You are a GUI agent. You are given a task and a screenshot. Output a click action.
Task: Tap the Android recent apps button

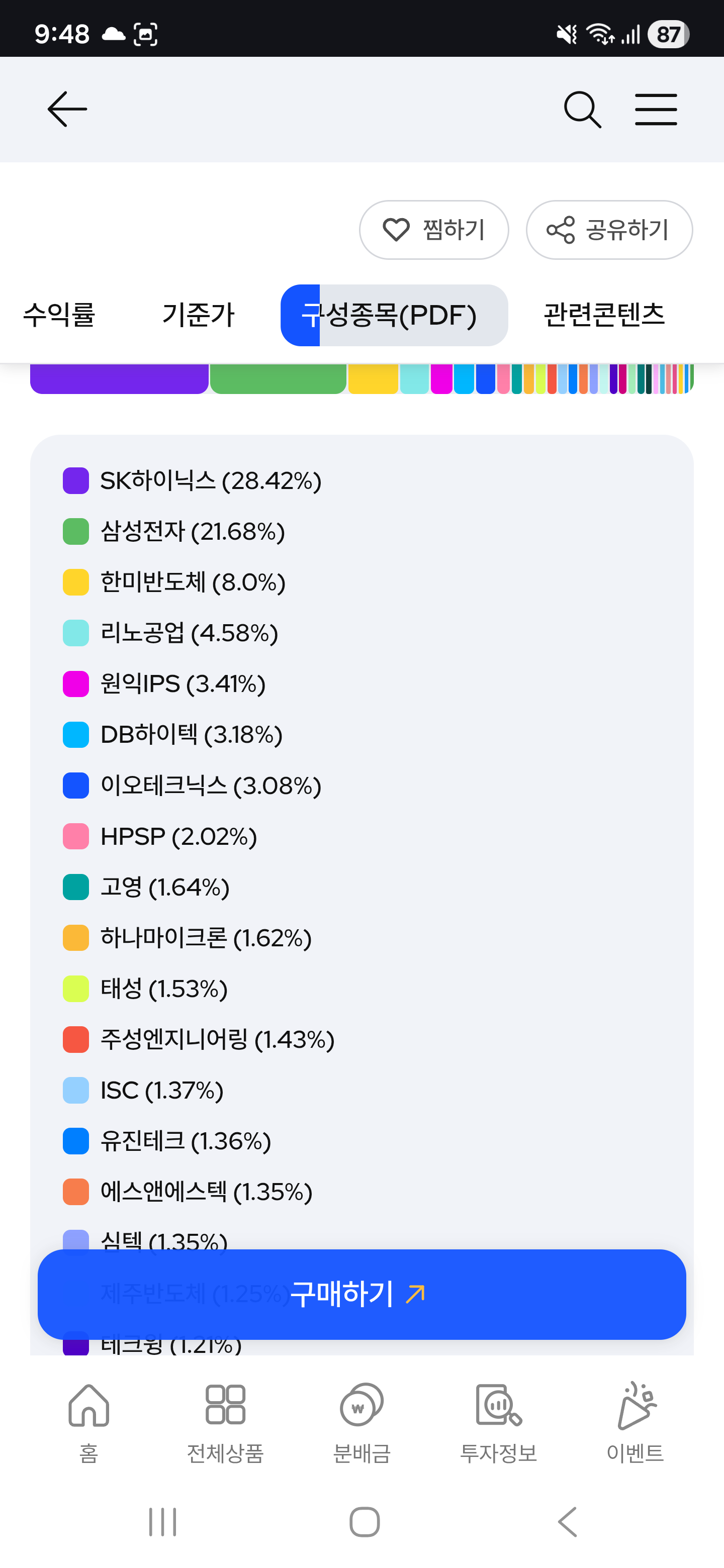[162, 1522]
